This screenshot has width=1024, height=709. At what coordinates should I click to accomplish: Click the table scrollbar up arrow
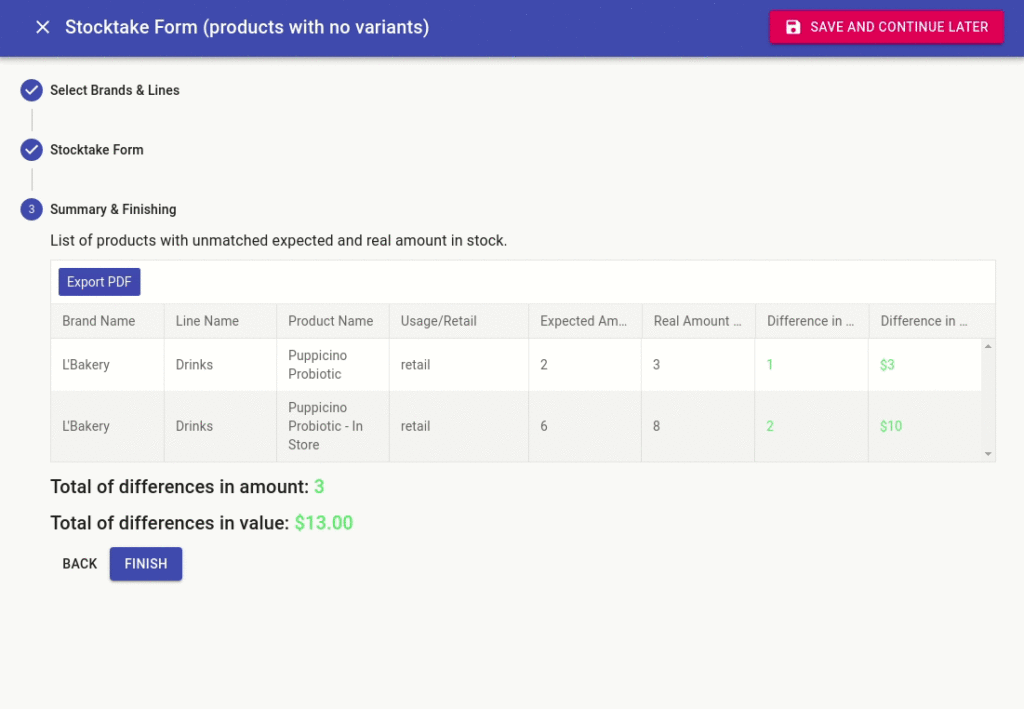coord(988,346)
